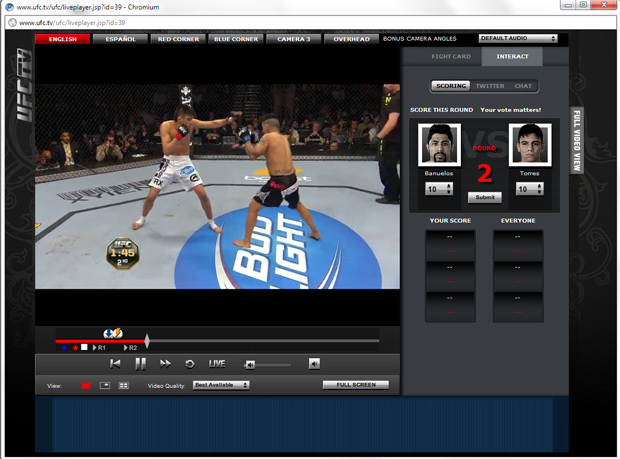Open the Video Quality dropdown
This screenshot has height=459, width=620.
pyautogui.click(x=221, y=385)
